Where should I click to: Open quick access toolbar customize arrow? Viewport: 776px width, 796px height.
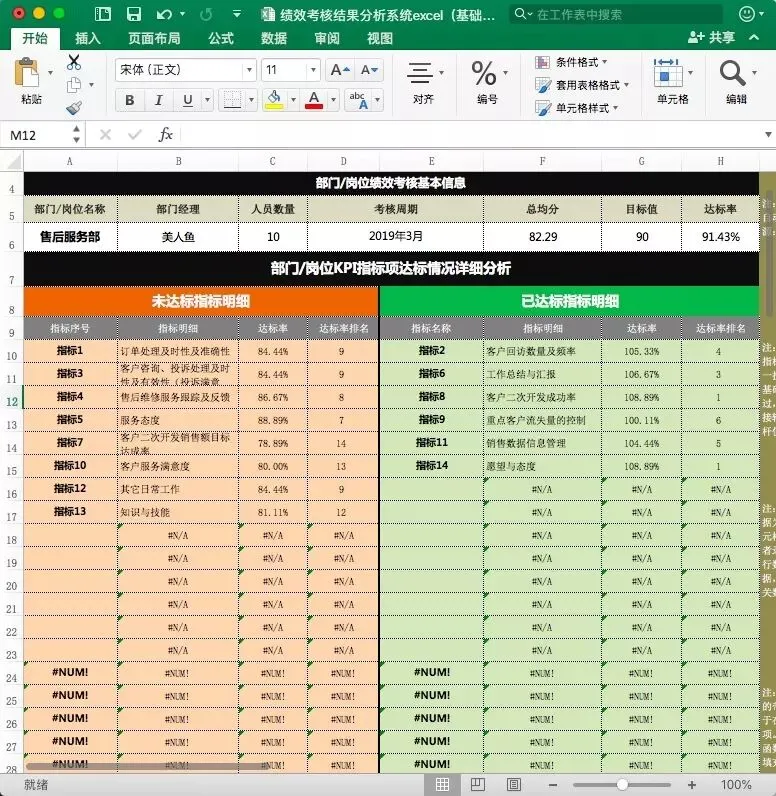point(237,14)
